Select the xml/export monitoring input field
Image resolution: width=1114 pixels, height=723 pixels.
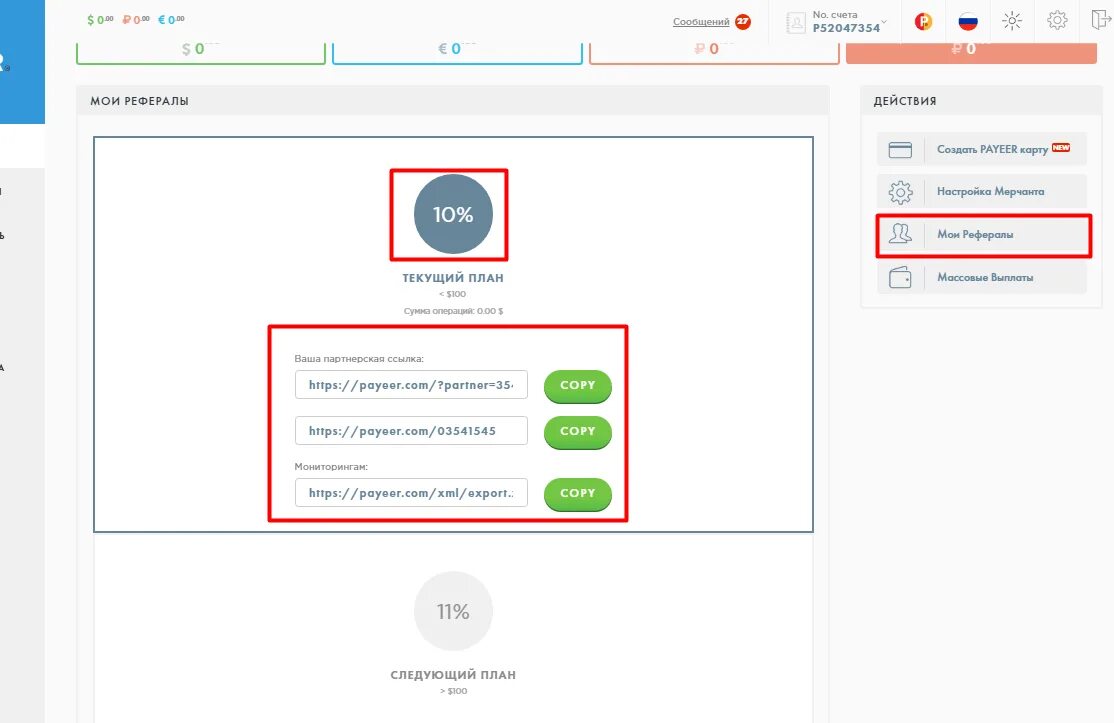tap(411, 492)
